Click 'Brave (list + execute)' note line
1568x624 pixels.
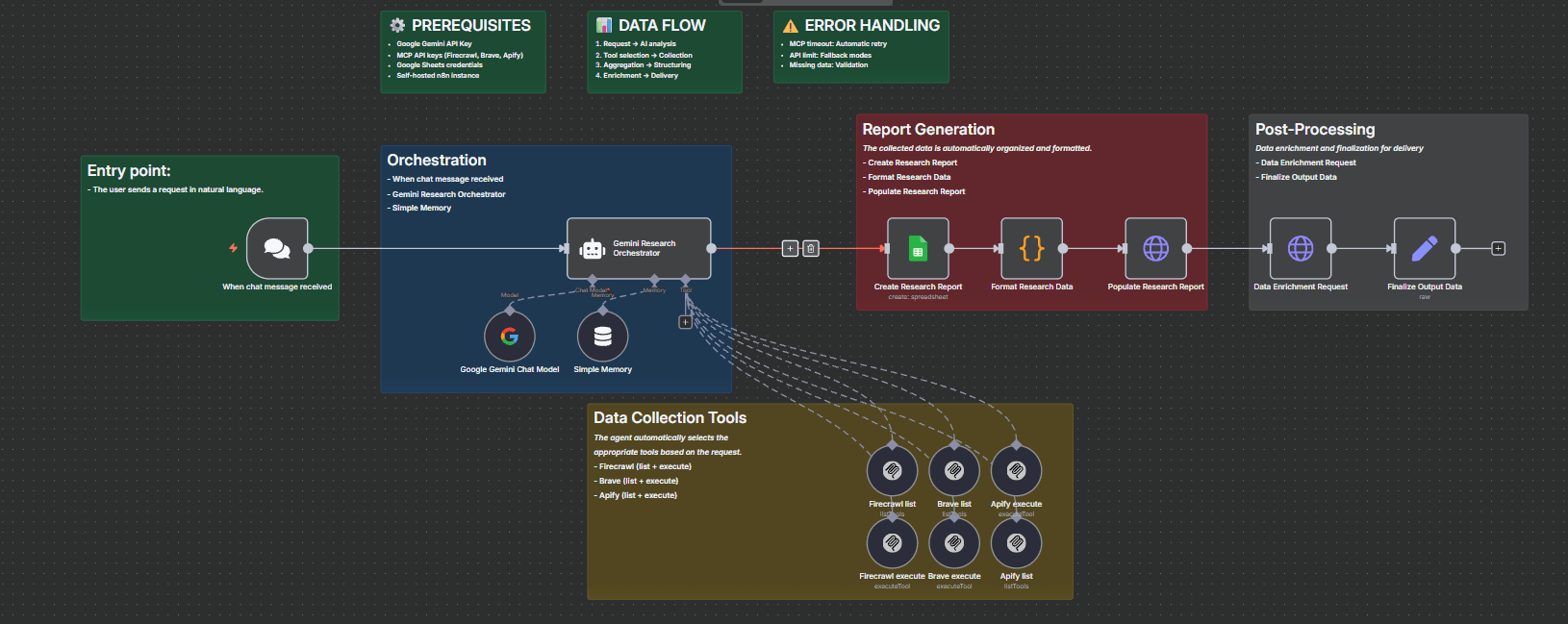(636, 482)
